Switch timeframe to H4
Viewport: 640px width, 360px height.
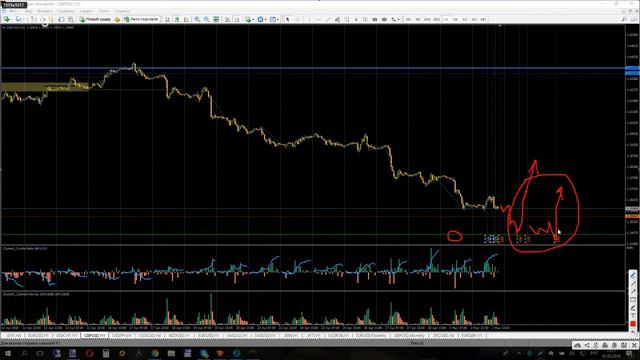455,19
